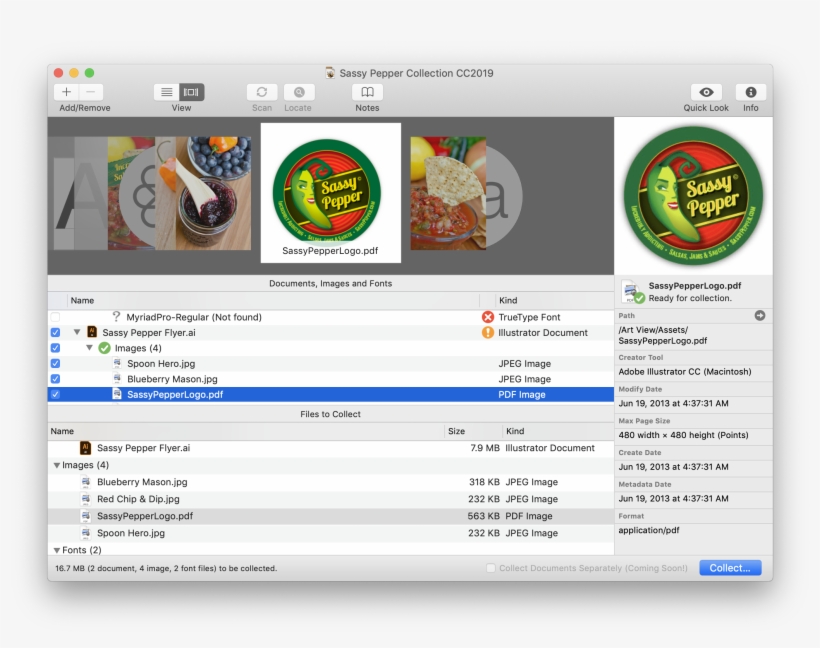
Task: Toggle the MyriadPro-Regular checkbox
Action: [55, 317]
